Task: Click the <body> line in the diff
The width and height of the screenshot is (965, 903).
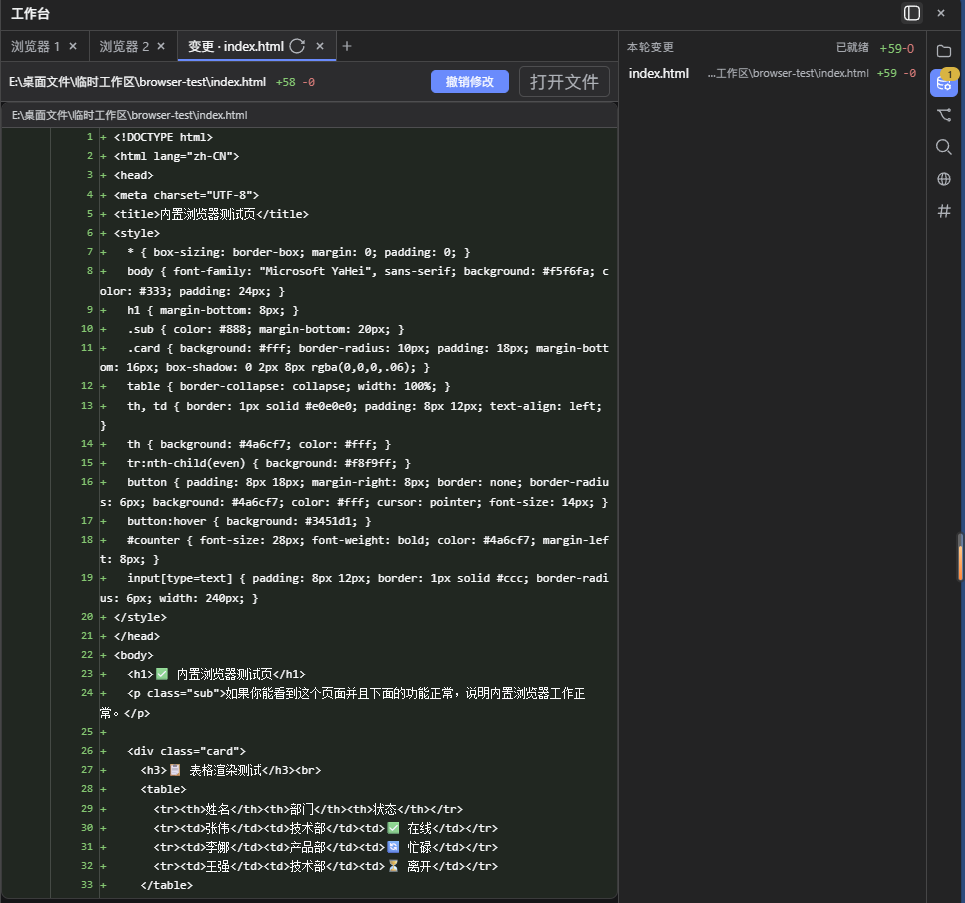Action: click(x=134, y=656)
